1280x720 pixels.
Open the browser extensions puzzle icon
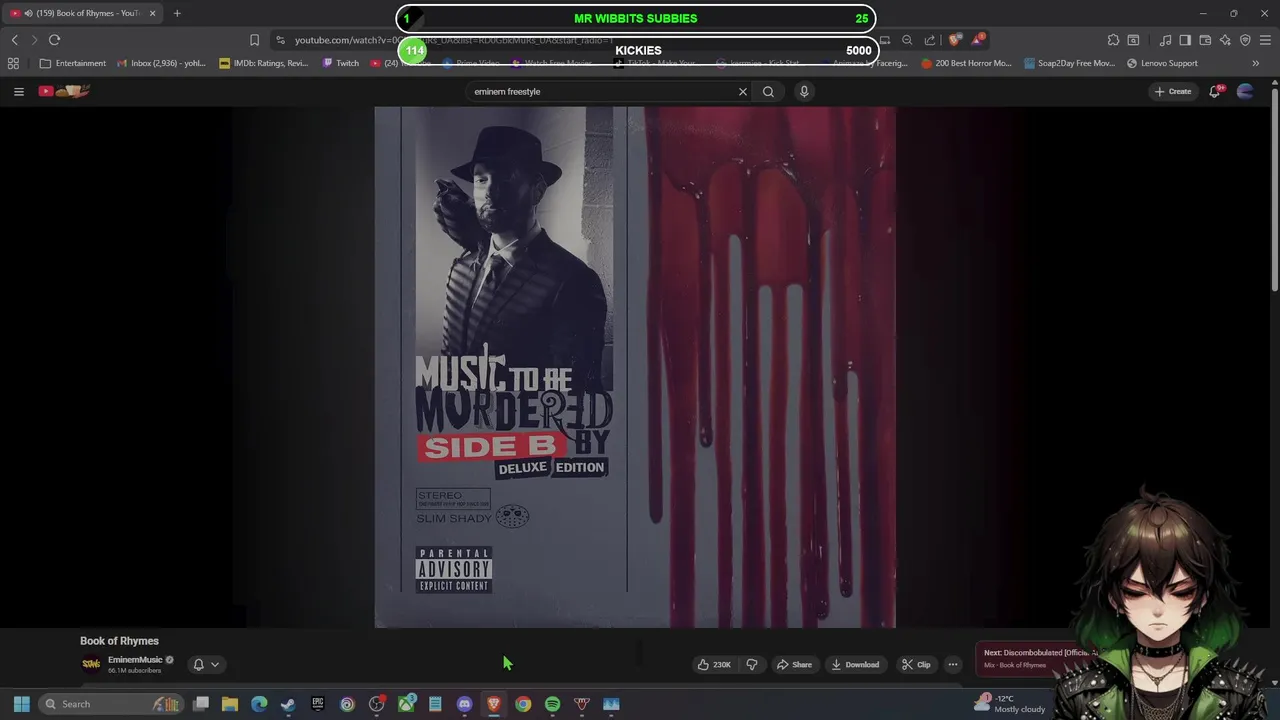(x=1113, y=40)
